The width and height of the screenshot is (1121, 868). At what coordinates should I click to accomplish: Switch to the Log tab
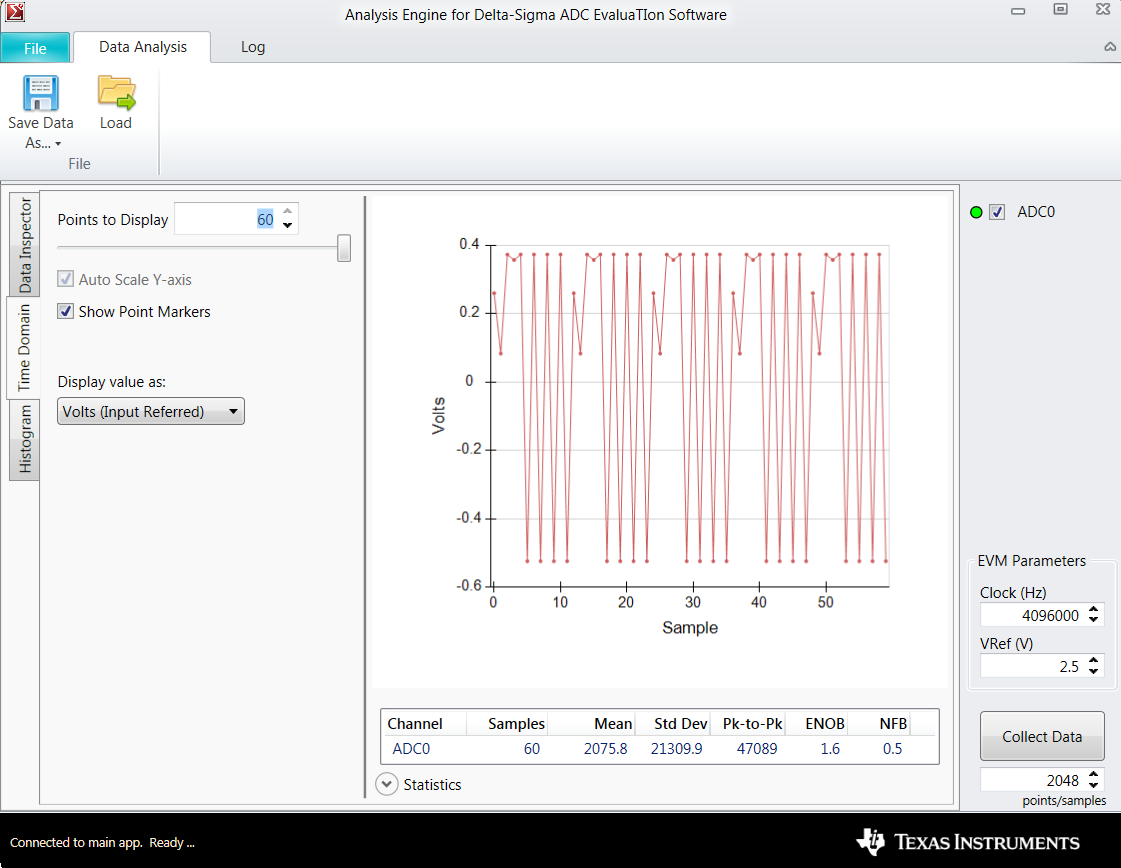coord(253,47)
